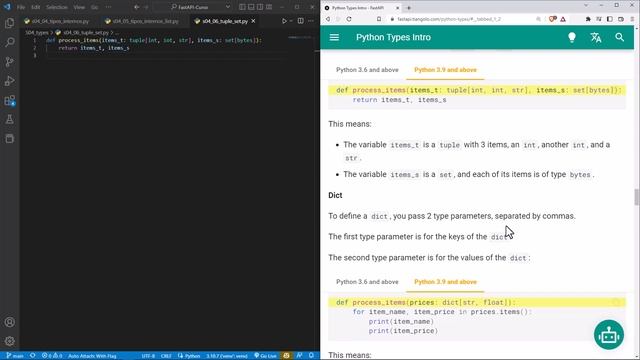Image resolution: width=640 pixels, height=360 pixels.
Task: Open the Source Control view
Action: 9,62
